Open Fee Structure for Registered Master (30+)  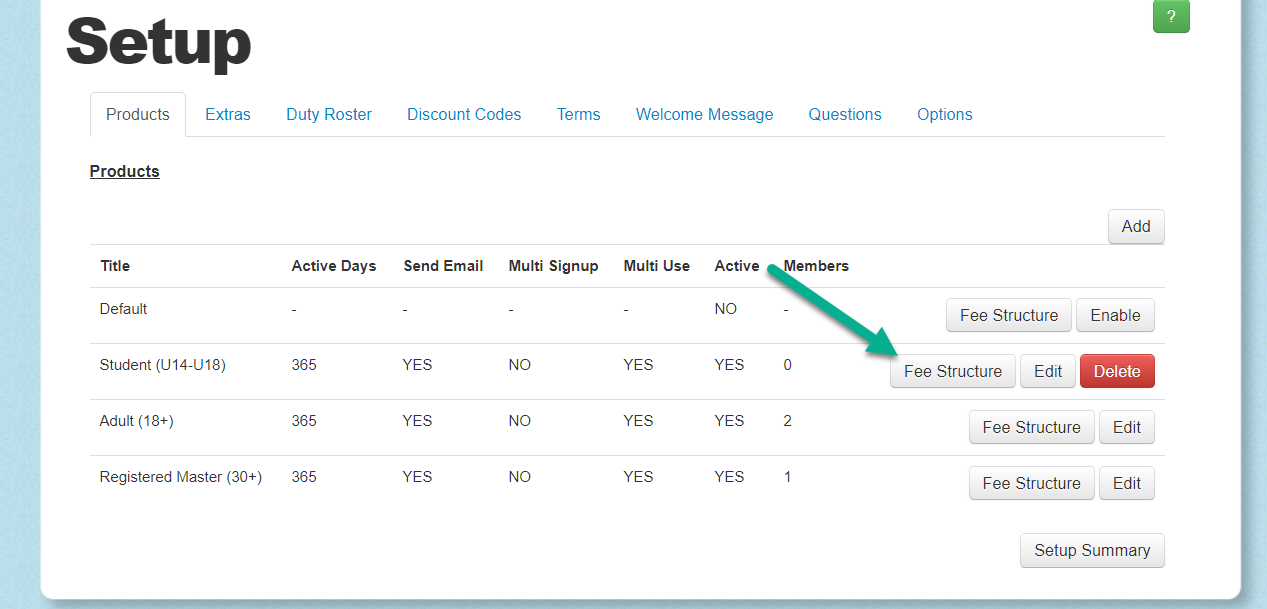tap(1032, 483)
